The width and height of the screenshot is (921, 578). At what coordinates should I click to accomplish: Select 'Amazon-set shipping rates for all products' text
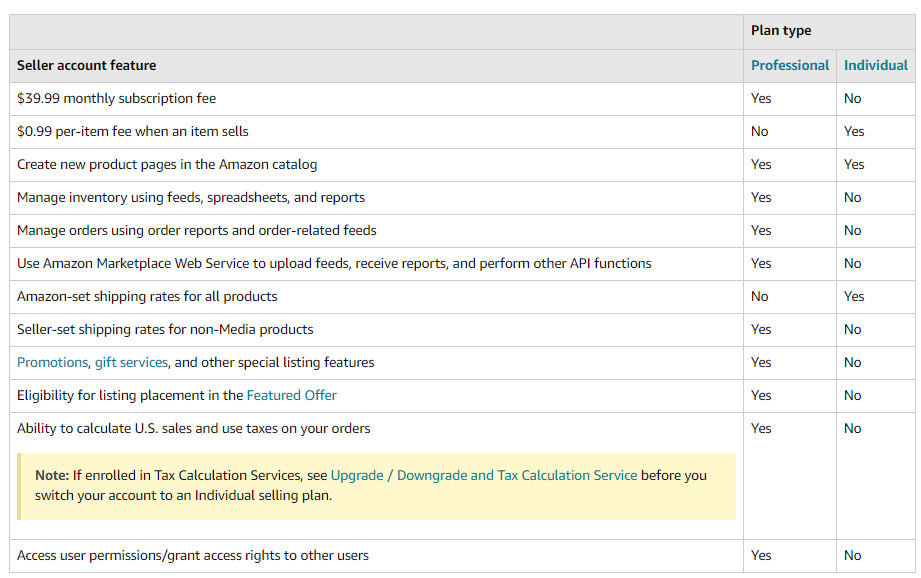pyautogui.click(x=147, y=296)
